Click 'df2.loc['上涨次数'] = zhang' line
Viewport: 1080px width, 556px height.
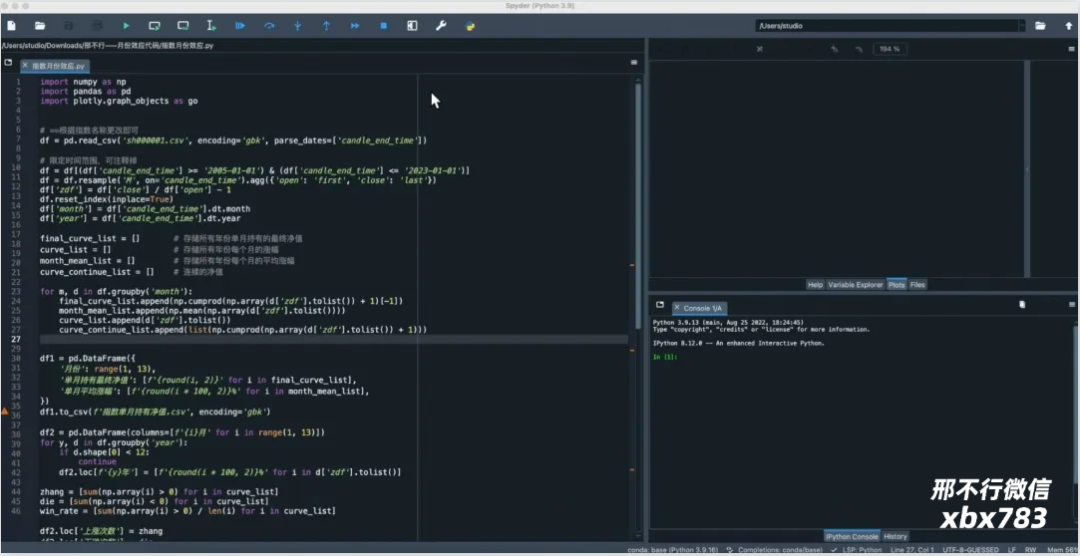point(101,531)
